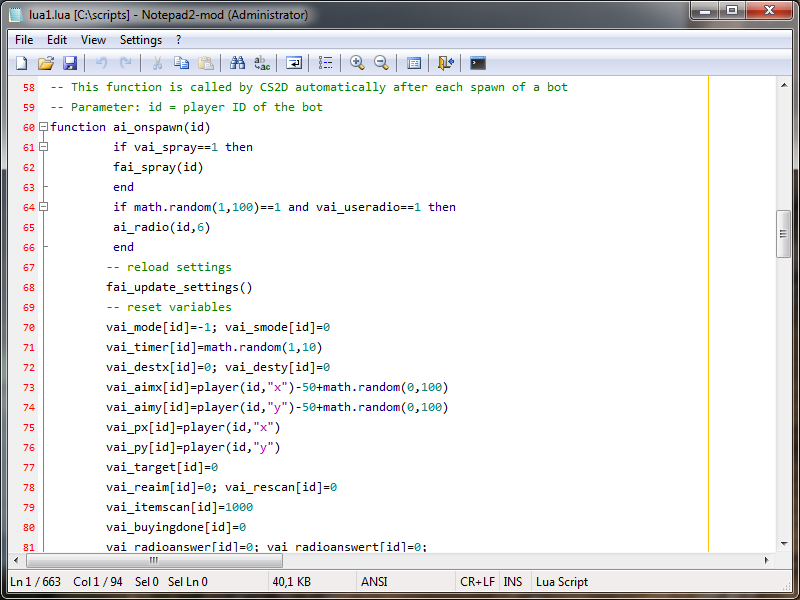This screenshot has height=600, width=800.
Task: Collapse the ai_onspawn function fold marker
Action: click(43, 127)
